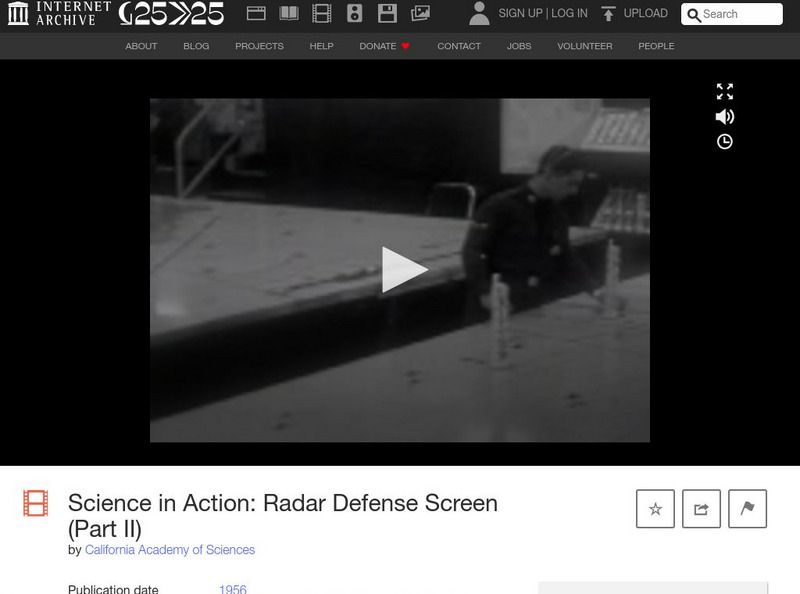The image size is (800, 594).
Task: Toggle fullscreen on the video player
Action: click(x=724, y=93)
